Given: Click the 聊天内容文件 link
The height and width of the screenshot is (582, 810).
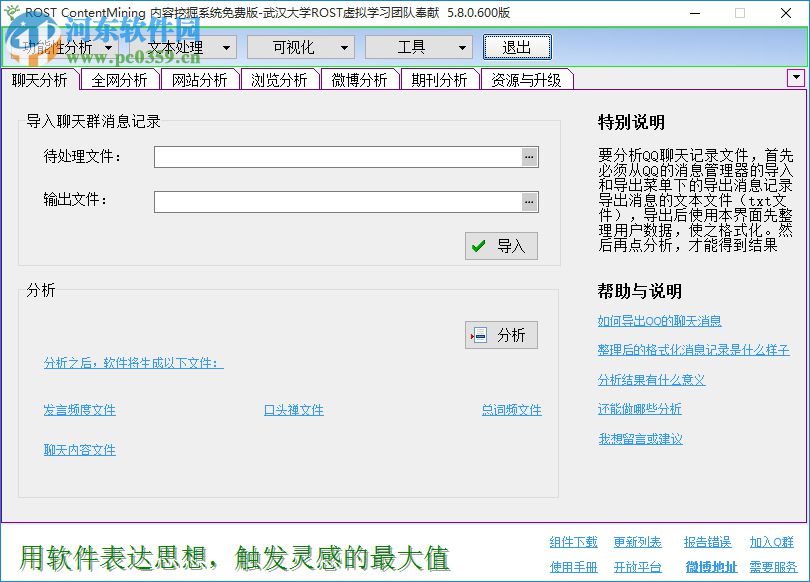Looking at the screenshot, I should click(79, 450).
